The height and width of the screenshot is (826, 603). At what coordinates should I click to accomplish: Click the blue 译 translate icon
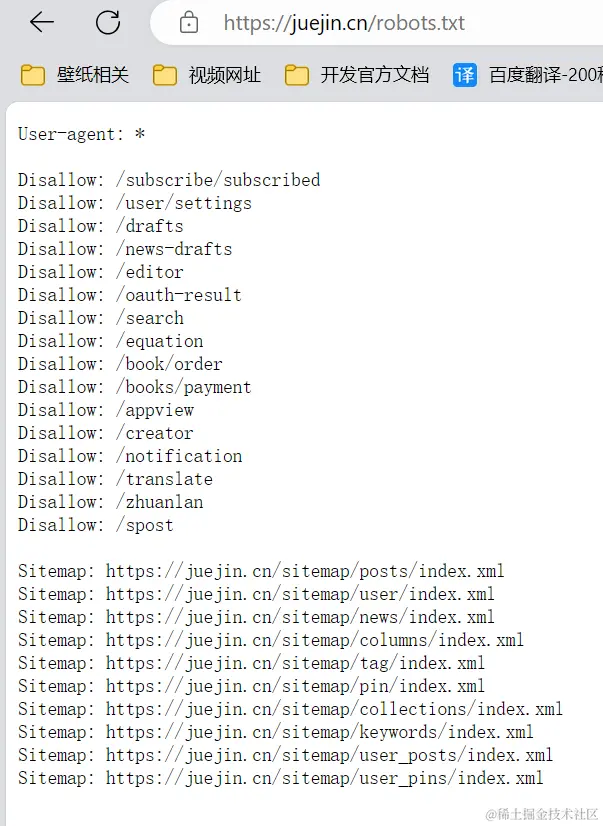coord(464,74)
